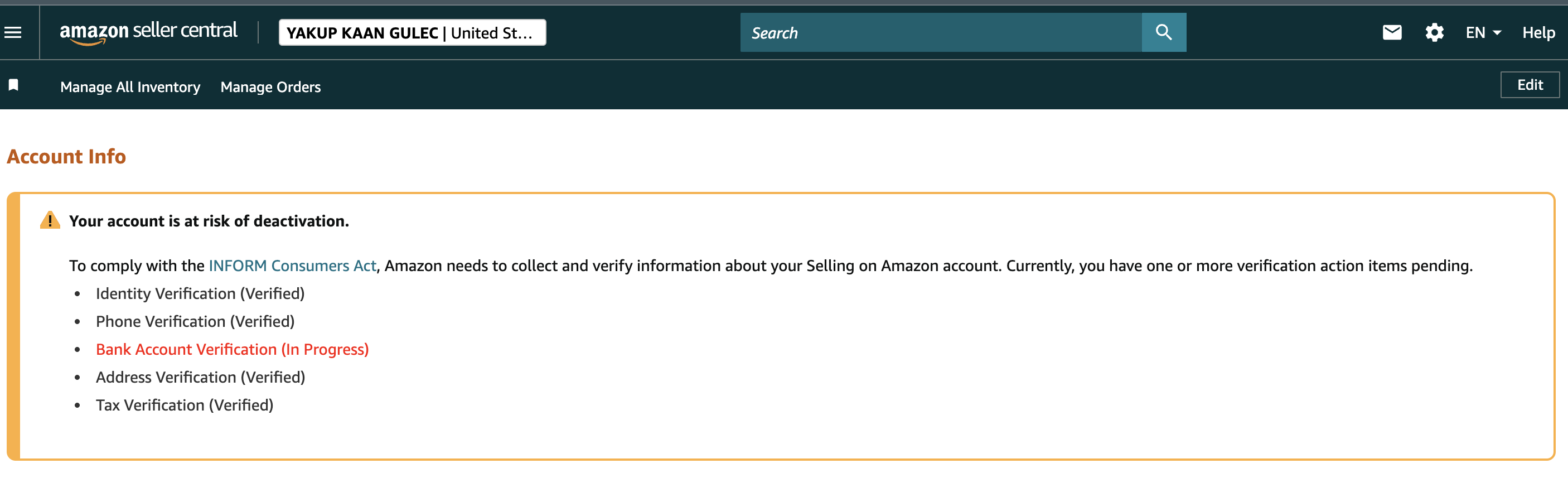The width and height of the screenshot is (1568, 502).
Task: Open the messages envelope icon
Action: click(1391, 32)
